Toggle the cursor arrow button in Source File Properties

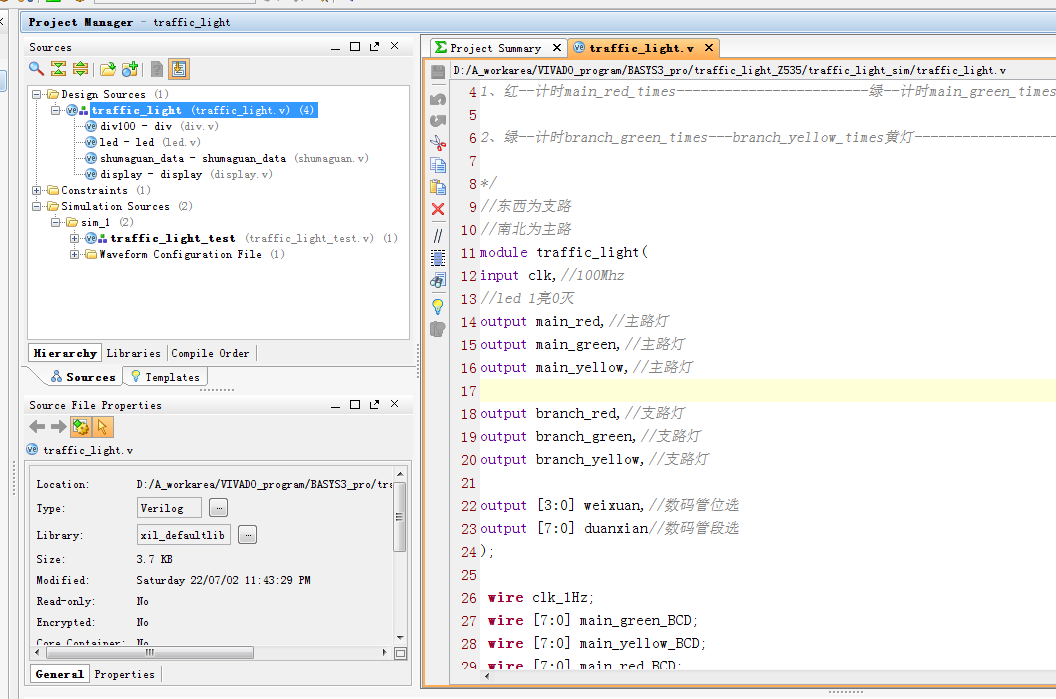click(x=103, y=427)
